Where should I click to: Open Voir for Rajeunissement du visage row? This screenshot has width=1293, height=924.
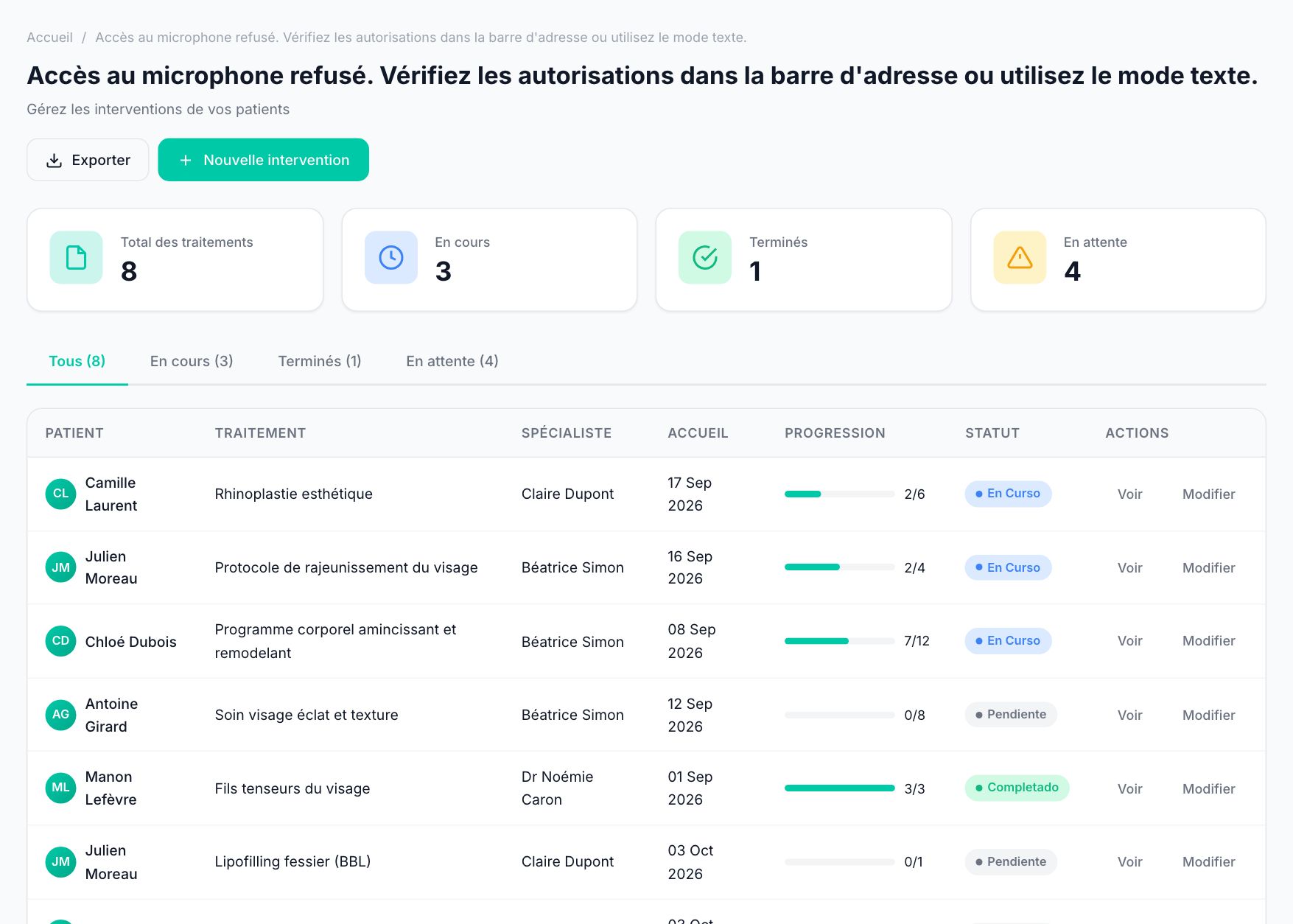(1129, 568)
